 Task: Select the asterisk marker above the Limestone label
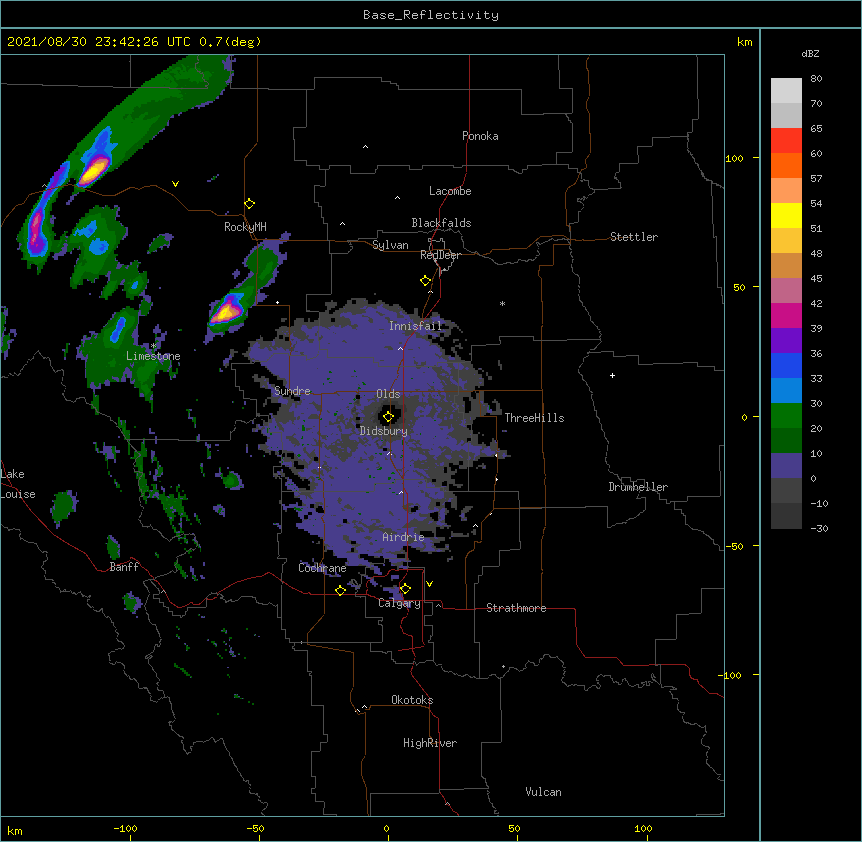154,346
